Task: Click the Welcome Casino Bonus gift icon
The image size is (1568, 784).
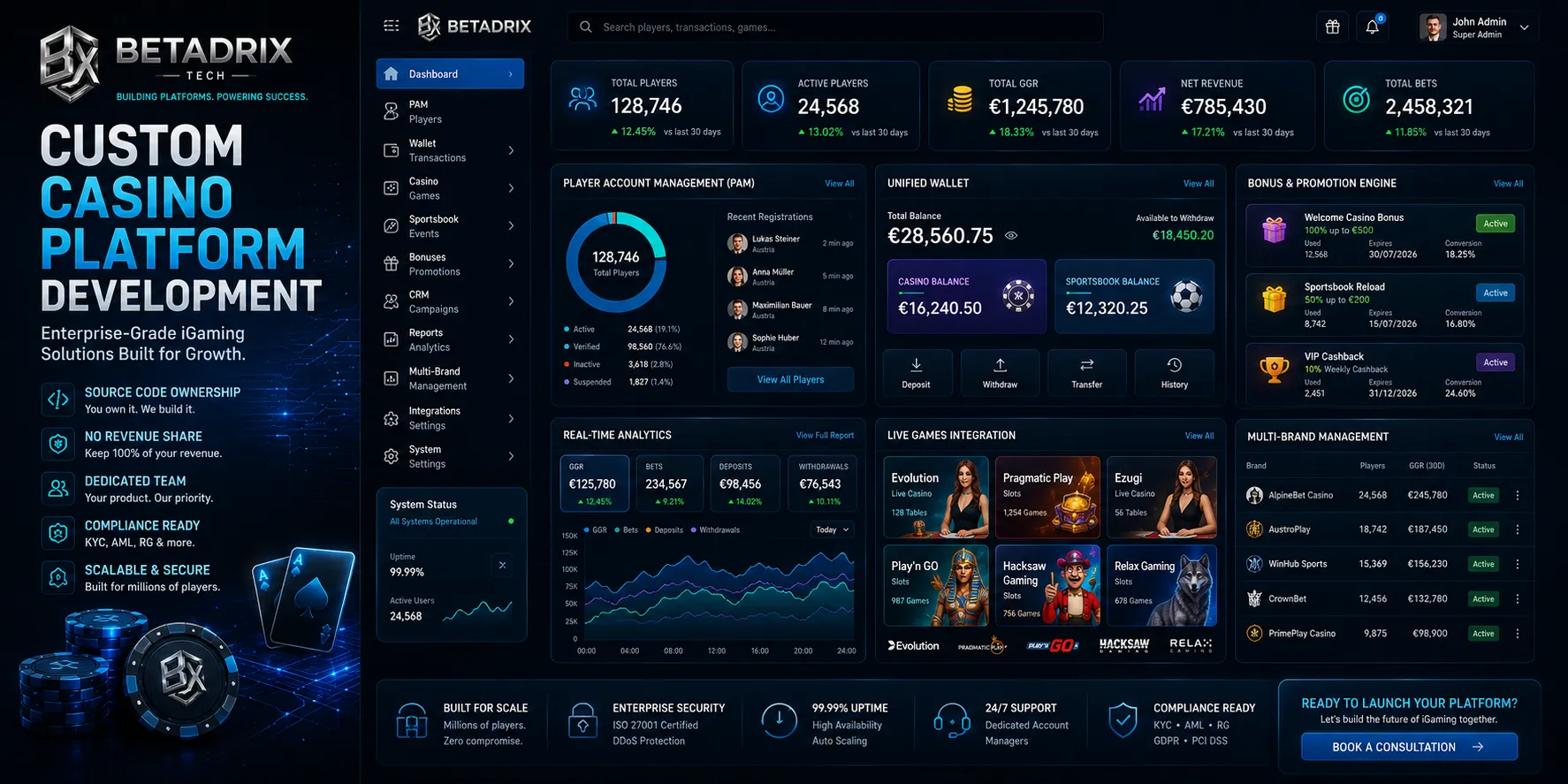Action: (x=1274, y=230)
